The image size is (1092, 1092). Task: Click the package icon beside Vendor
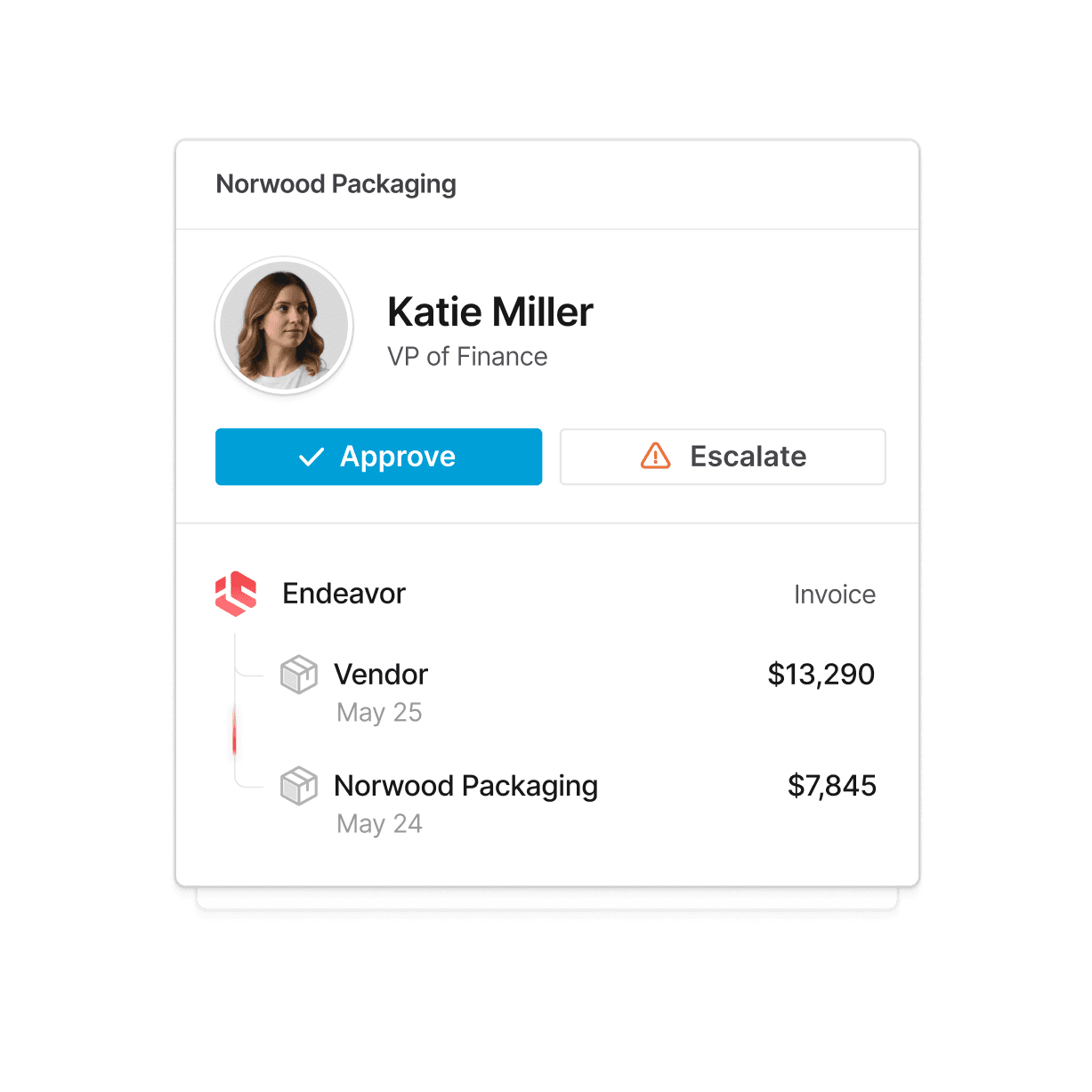click(299, 675)
